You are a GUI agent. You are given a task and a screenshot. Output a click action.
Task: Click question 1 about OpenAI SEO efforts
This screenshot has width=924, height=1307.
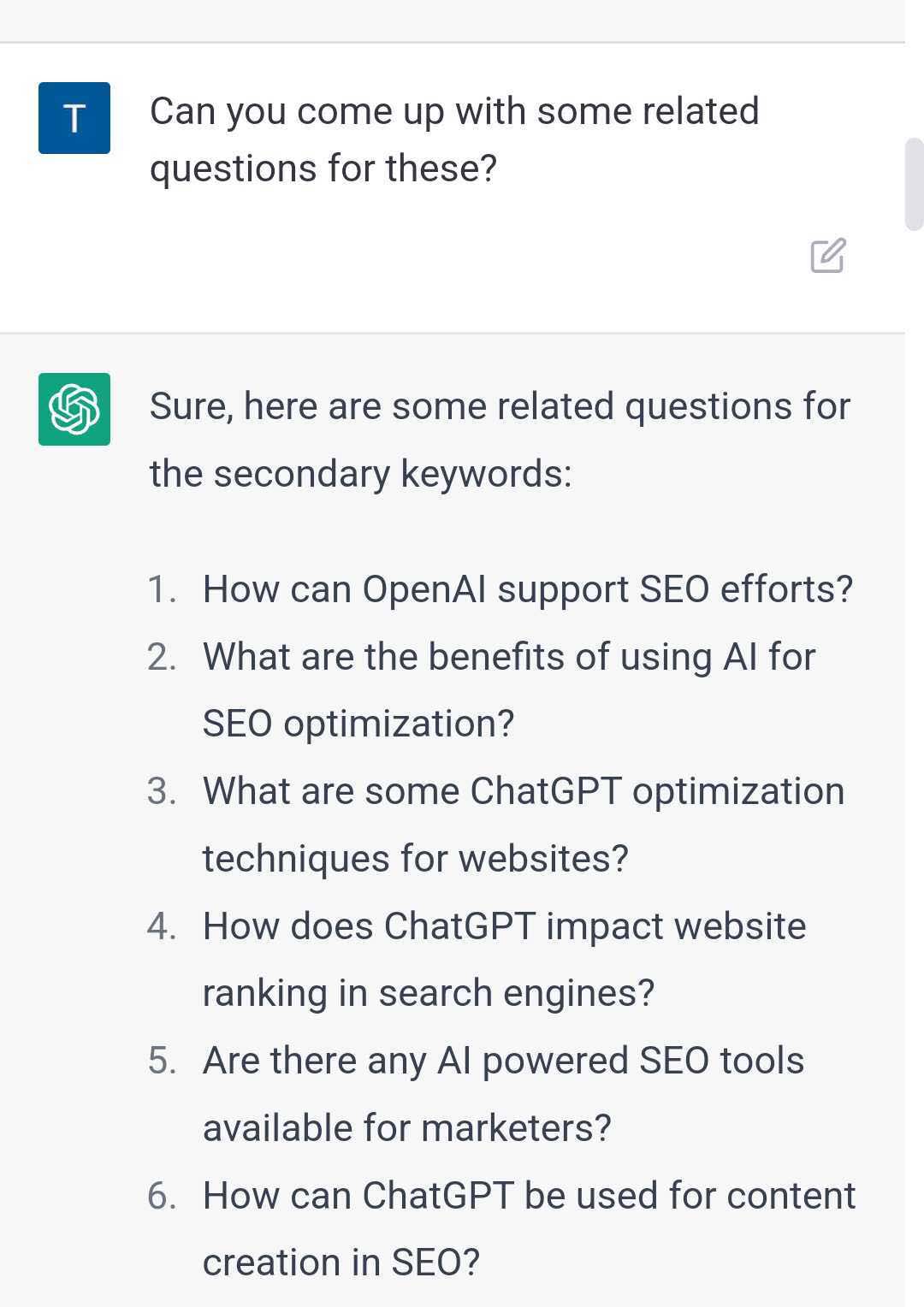pyautogui.click(x=528, y=589)
